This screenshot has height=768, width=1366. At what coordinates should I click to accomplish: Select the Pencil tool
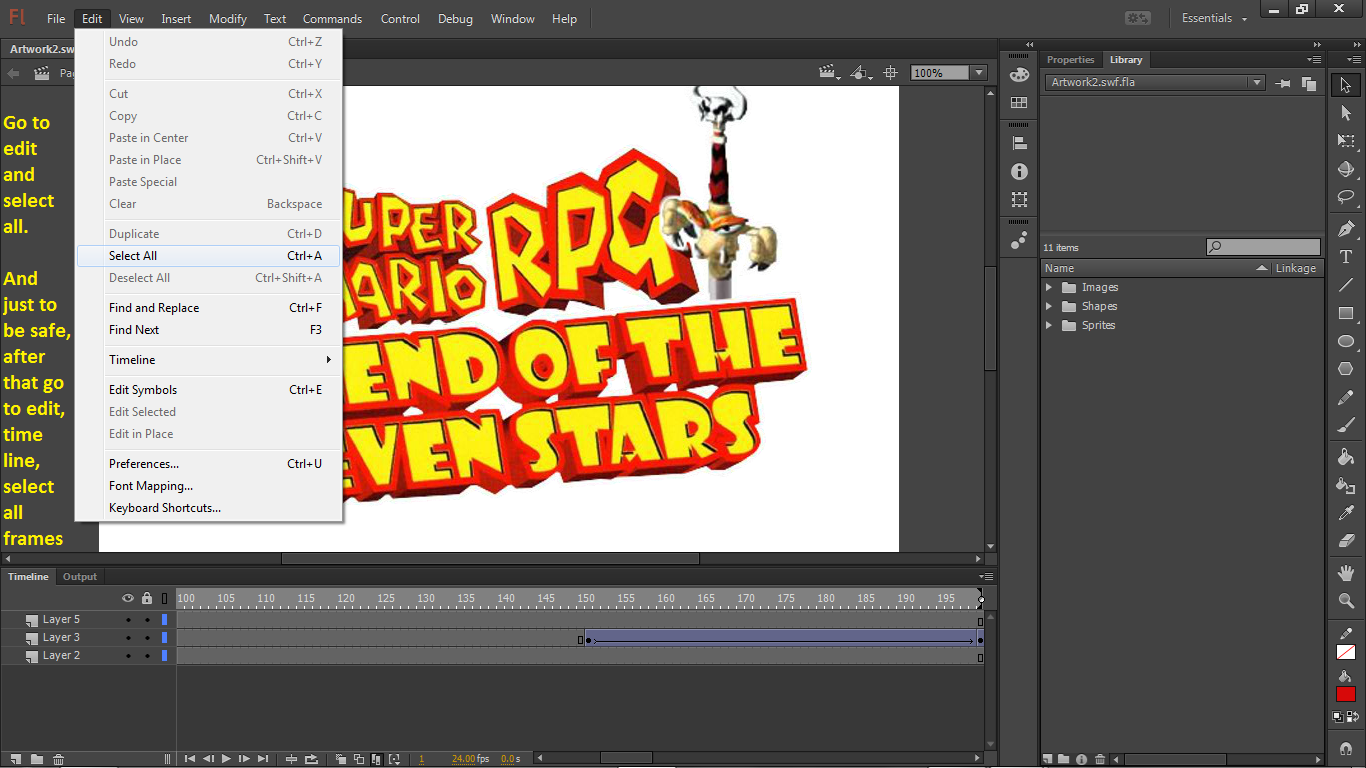1346,398
